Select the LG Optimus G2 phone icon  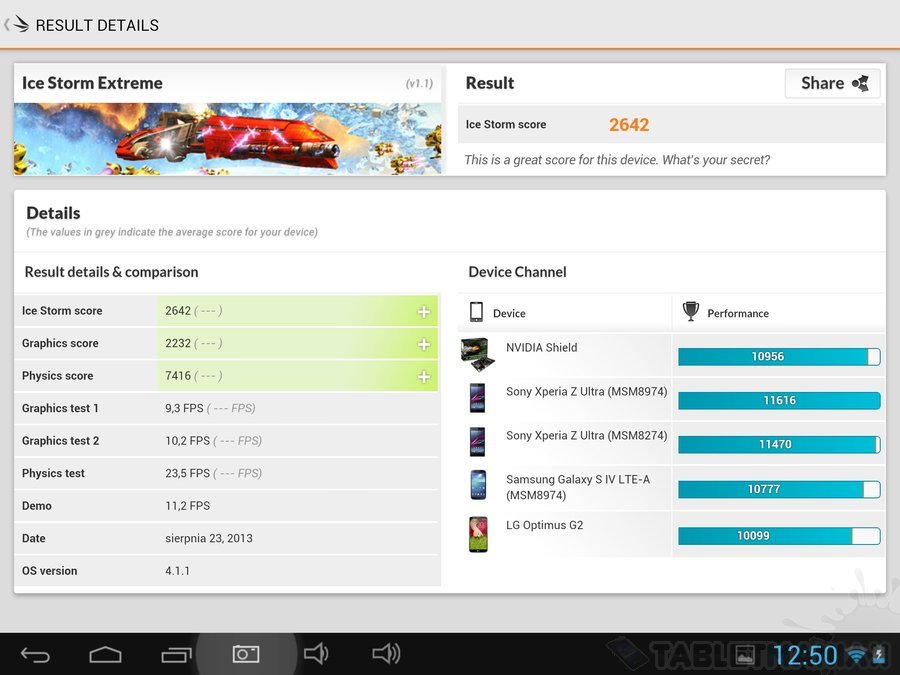pyautogui.click(x=478, y=534)
